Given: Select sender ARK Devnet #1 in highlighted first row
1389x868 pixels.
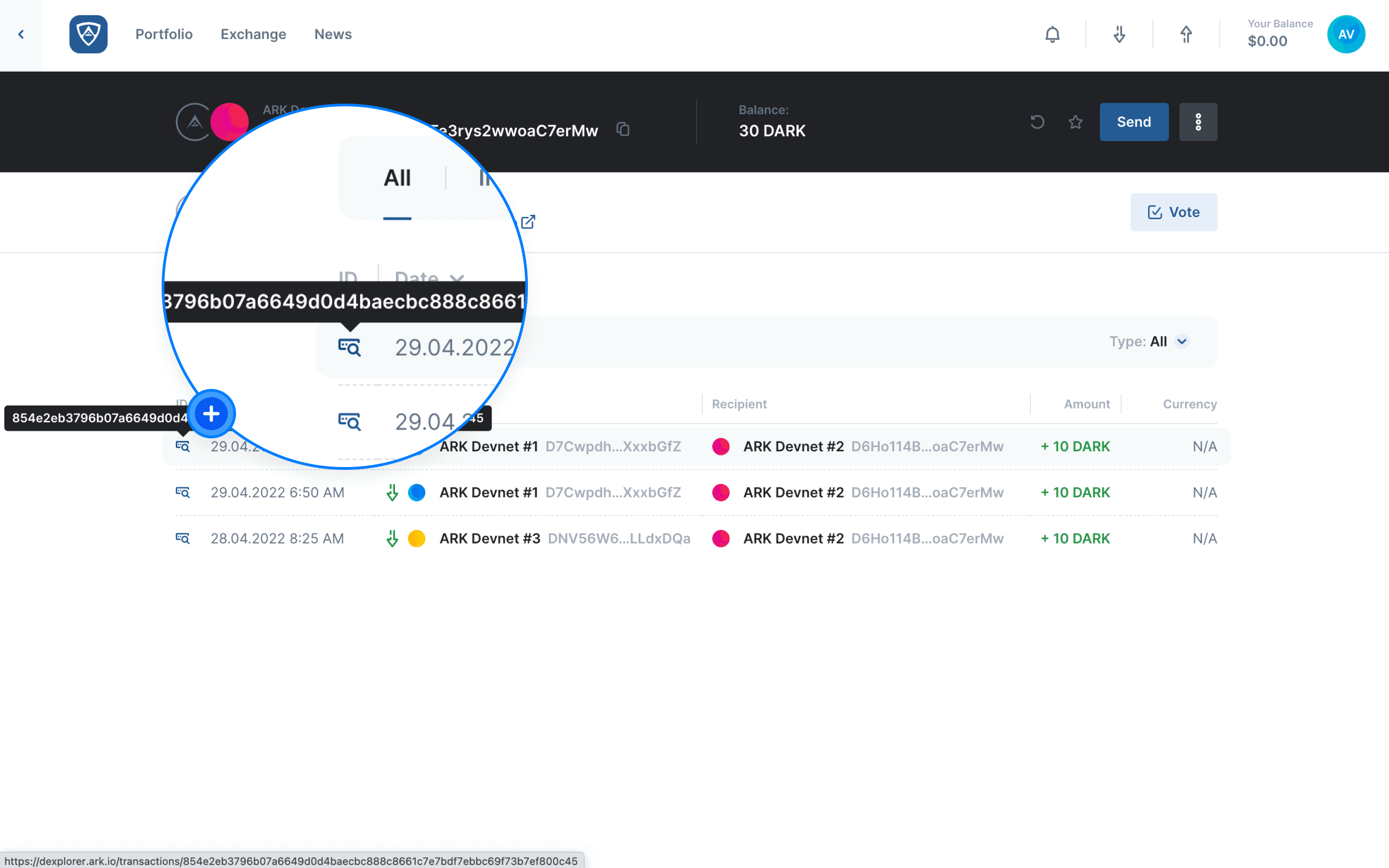Looking at the screenshot, I should click(560, 446).
